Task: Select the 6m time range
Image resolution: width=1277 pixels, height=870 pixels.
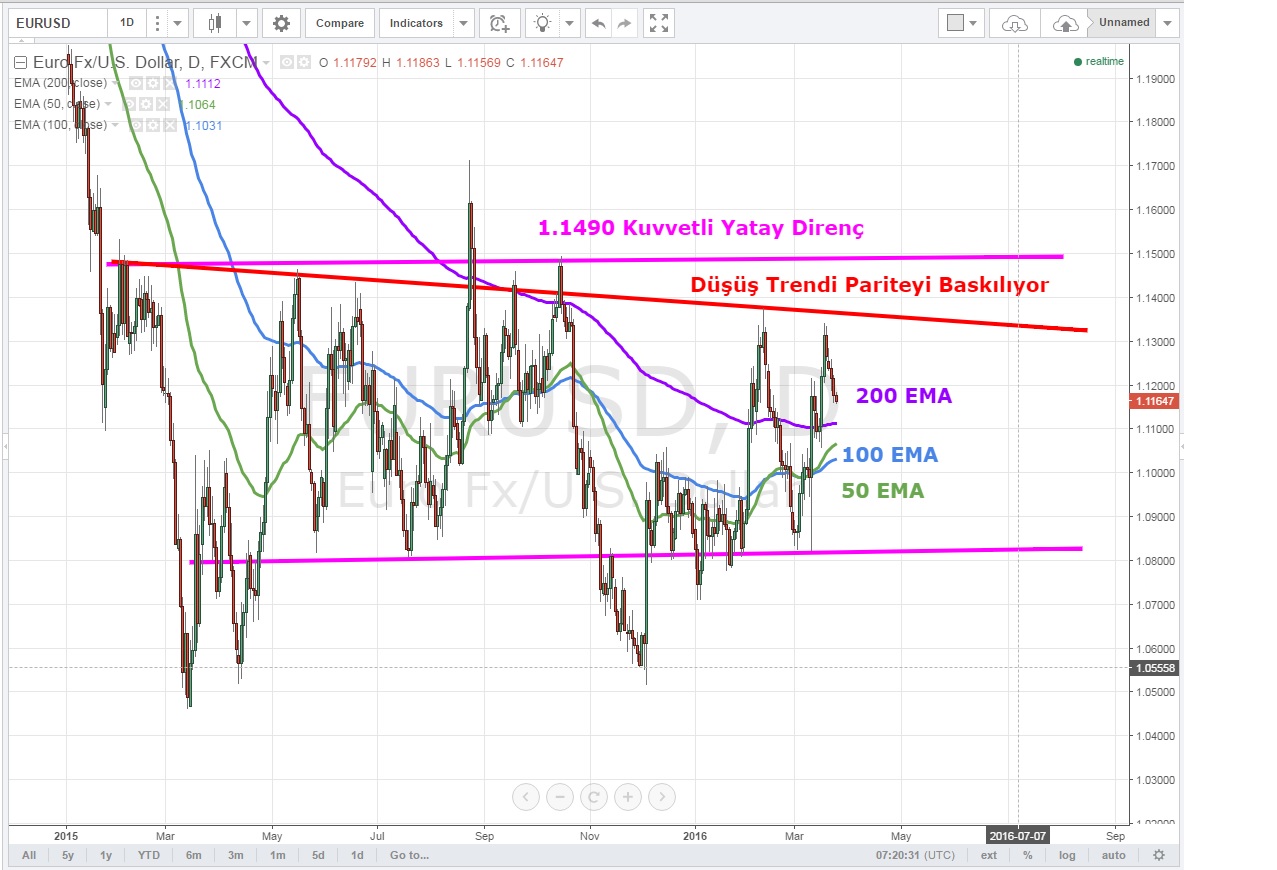Action: (193, 855)
